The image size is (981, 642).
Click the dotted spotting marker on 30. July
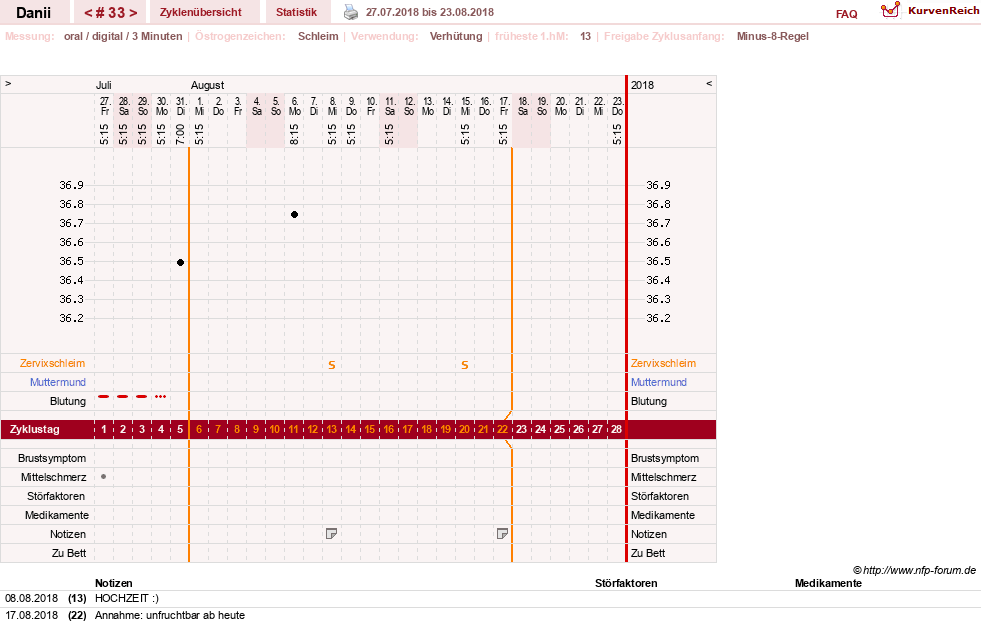[x=161, y=397]
